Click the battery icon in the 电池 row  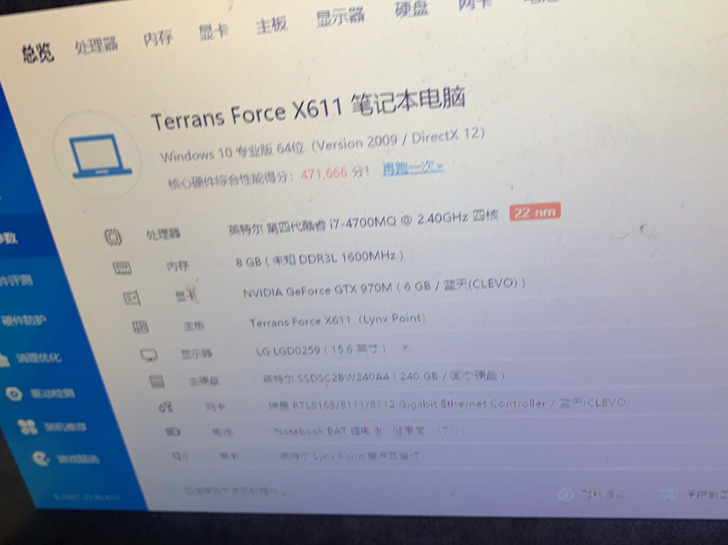(x=173, y=432)
